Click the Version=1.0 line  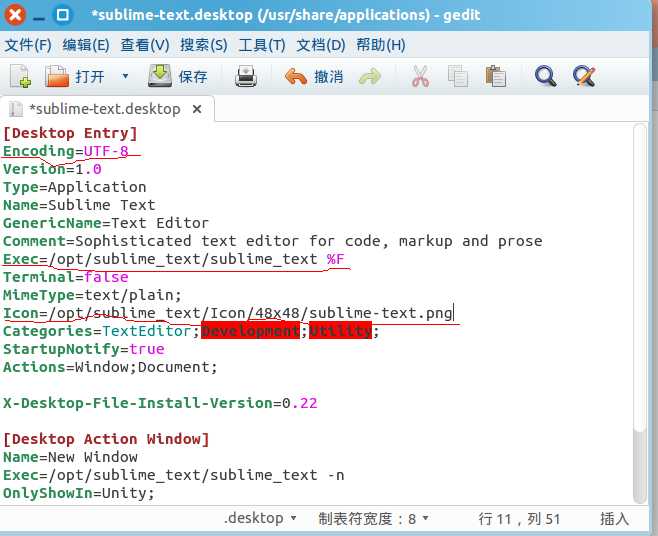tap(52, 169)
